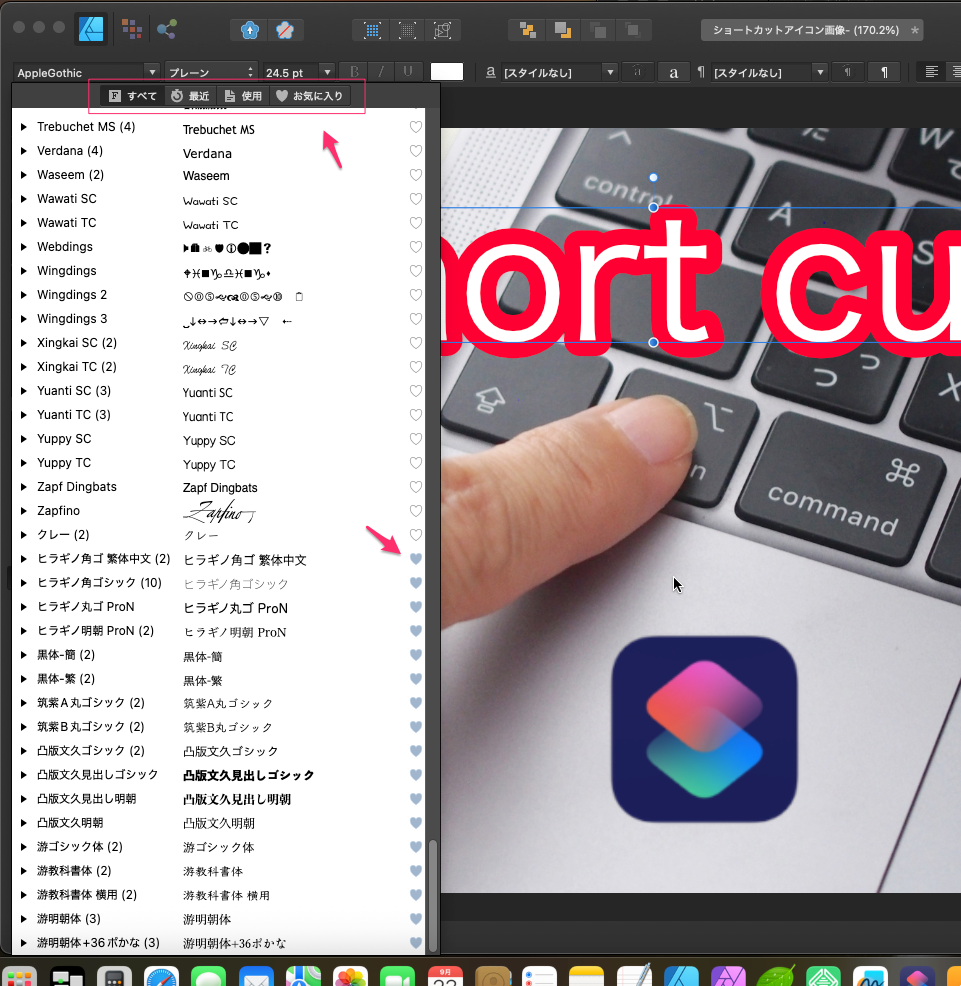Switch to the Pixel persona icon
Viewport: 961px width, 986px height.
point(131,29)
